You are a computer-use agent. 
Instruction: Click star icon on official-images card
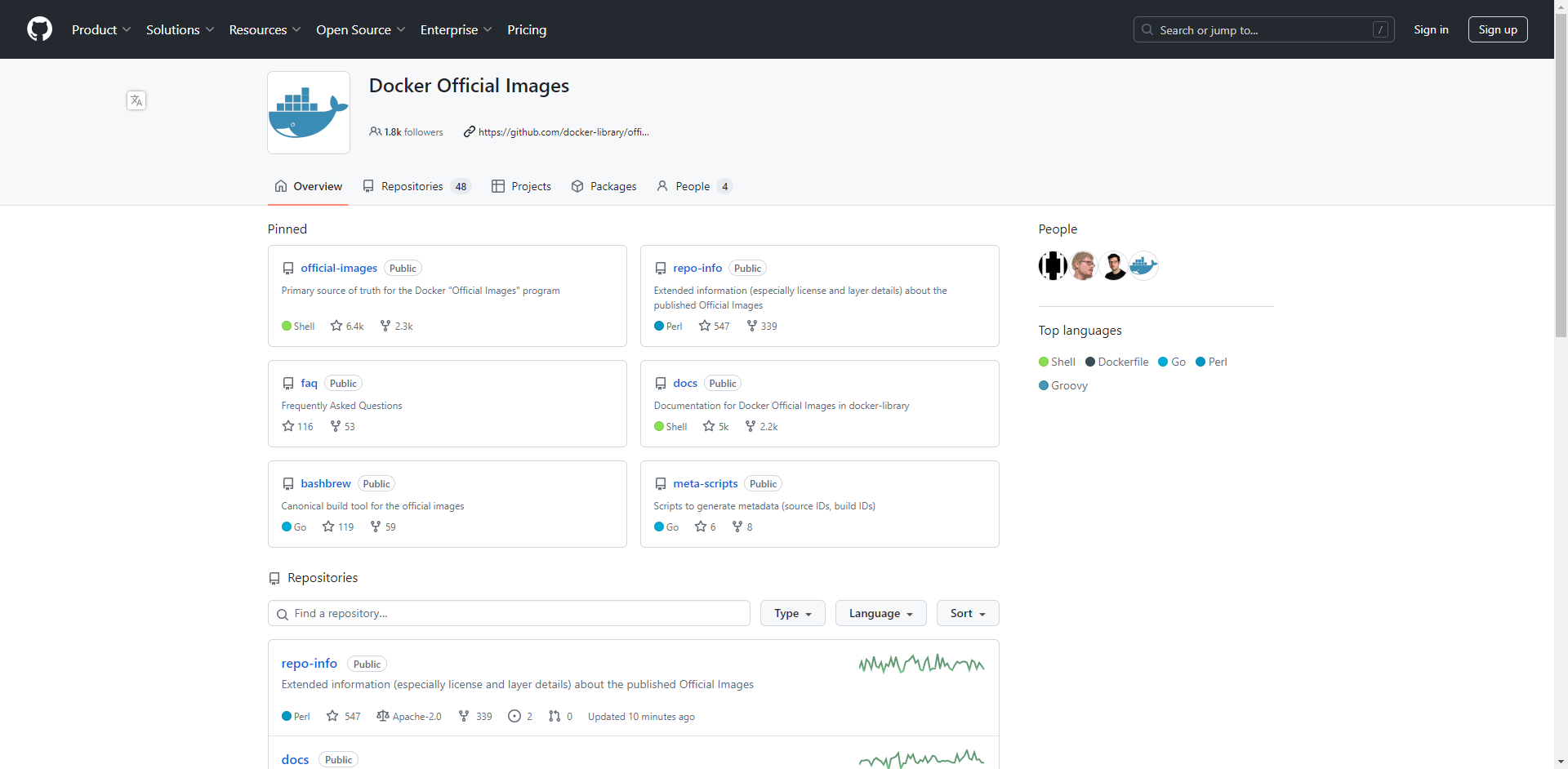pyautogui.click(x=336, y=326)
